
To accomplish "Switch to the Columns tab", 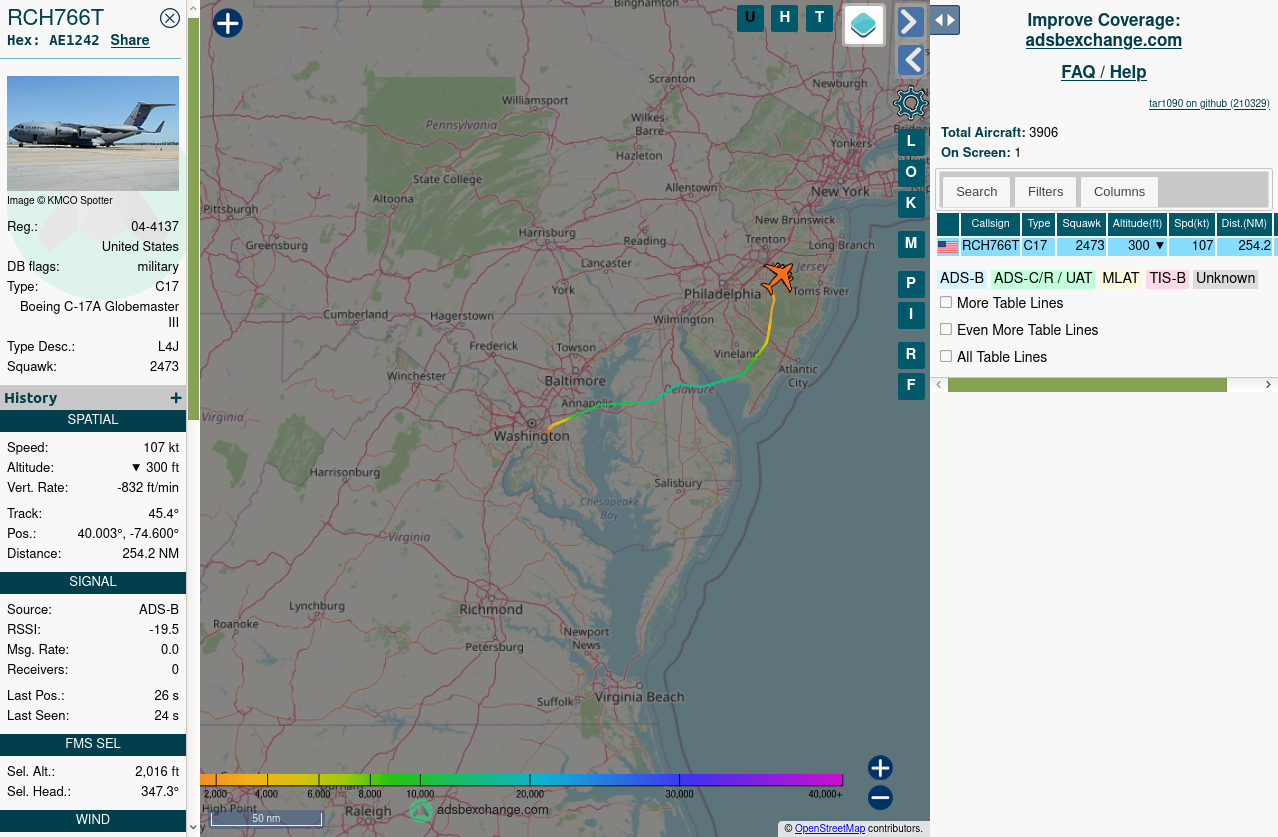I will click(1119, 192).
